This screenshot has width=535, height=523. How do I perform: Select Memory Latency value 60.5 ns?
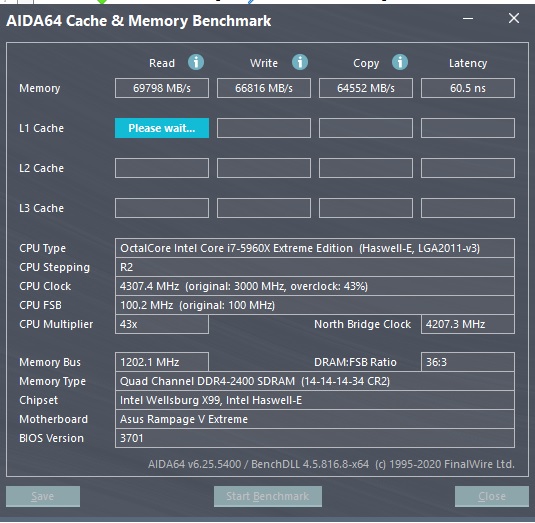(x=468, y=88)
